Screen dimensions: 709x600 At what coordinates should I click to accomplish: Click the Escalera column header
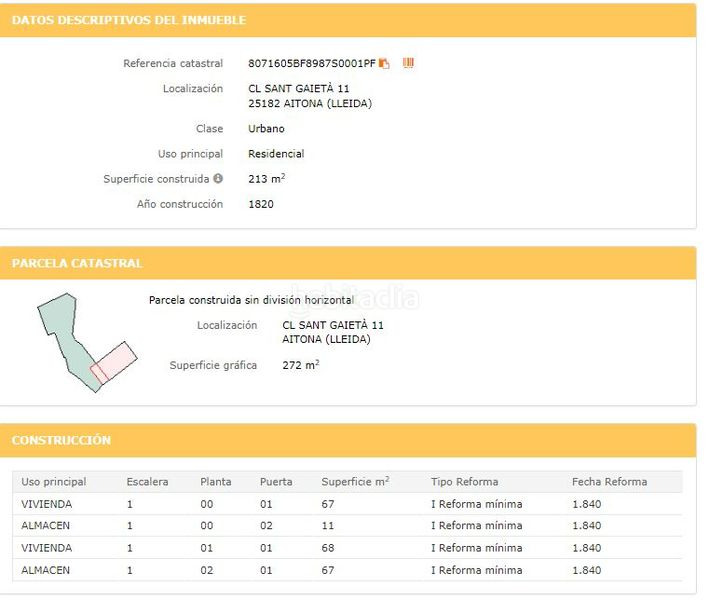(x=147, y=482)
